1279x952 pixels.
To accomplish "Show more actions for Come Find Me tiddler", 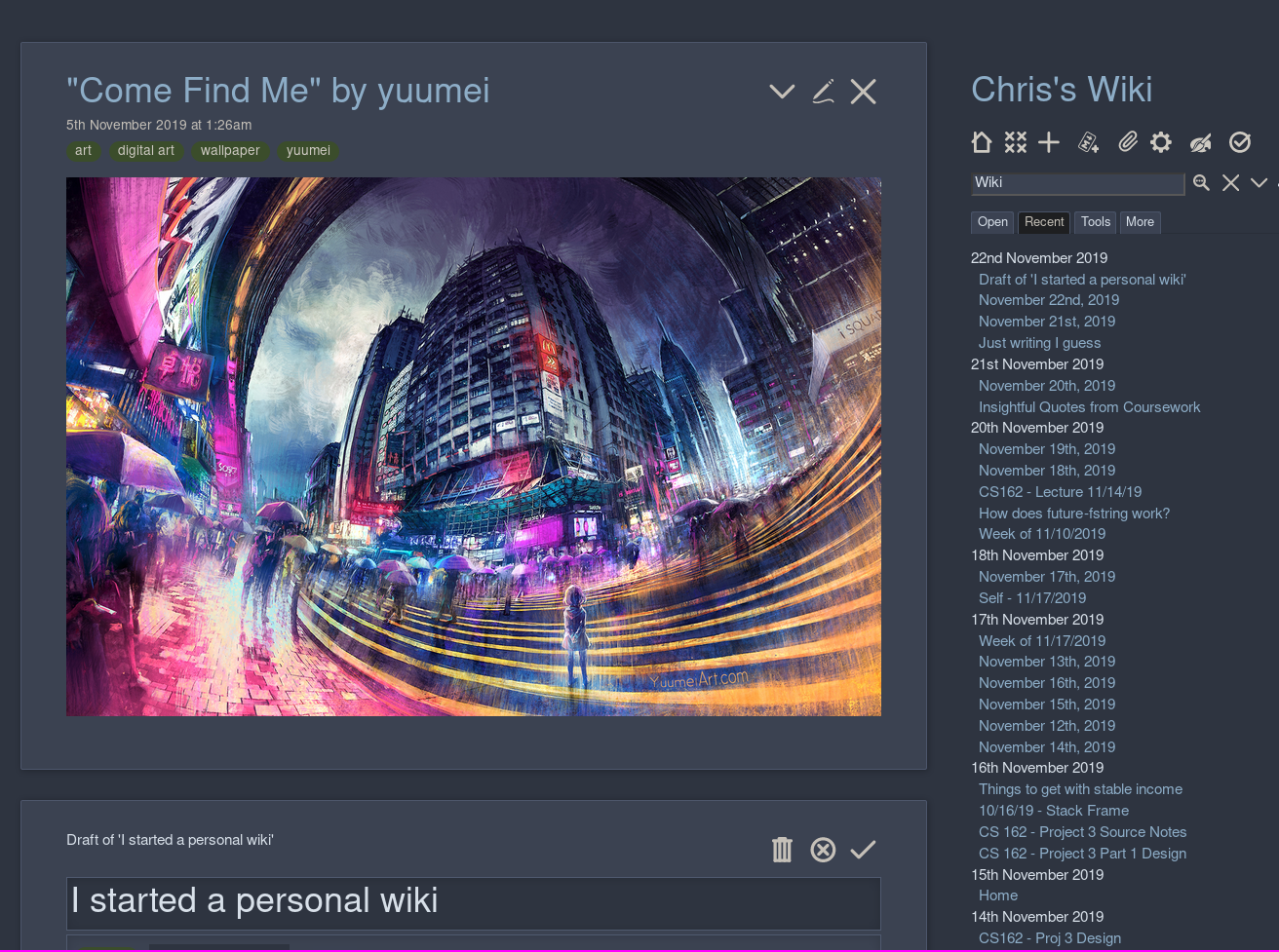I will tap(782, 92).
